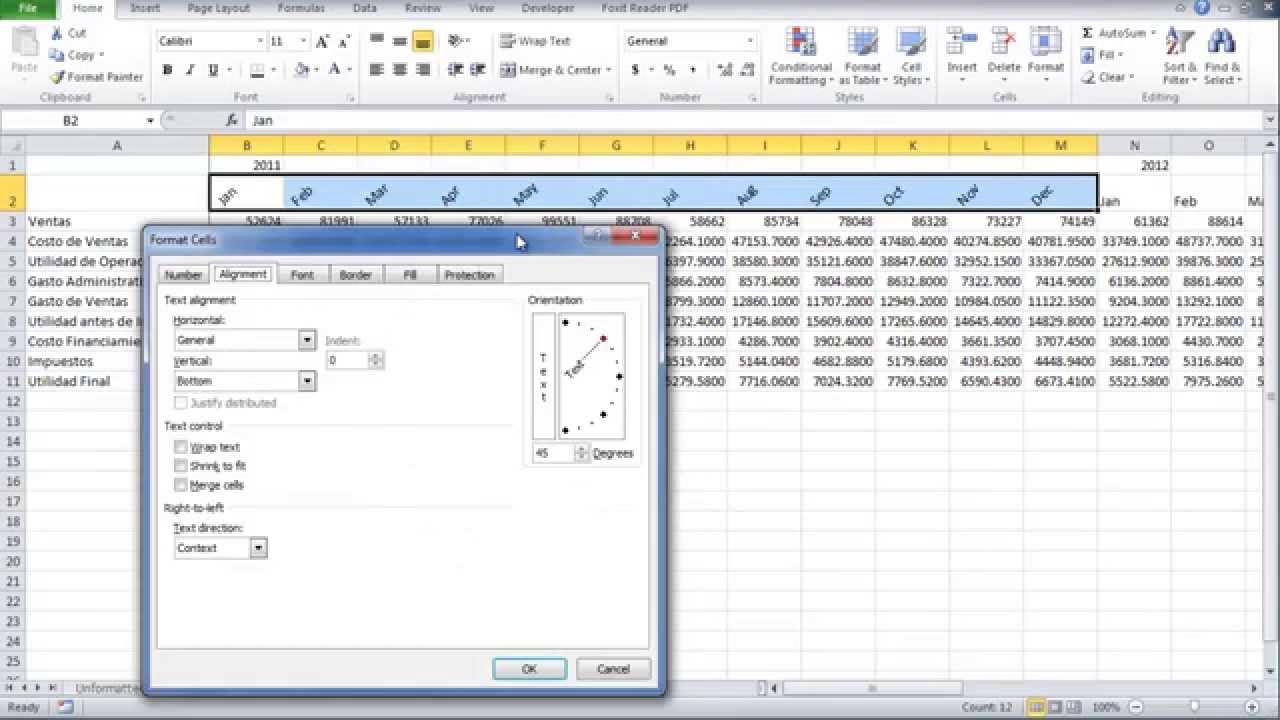Open the General number format dropdown
The width and height of the screenshot is (1280, 720).
coord(750,41)
